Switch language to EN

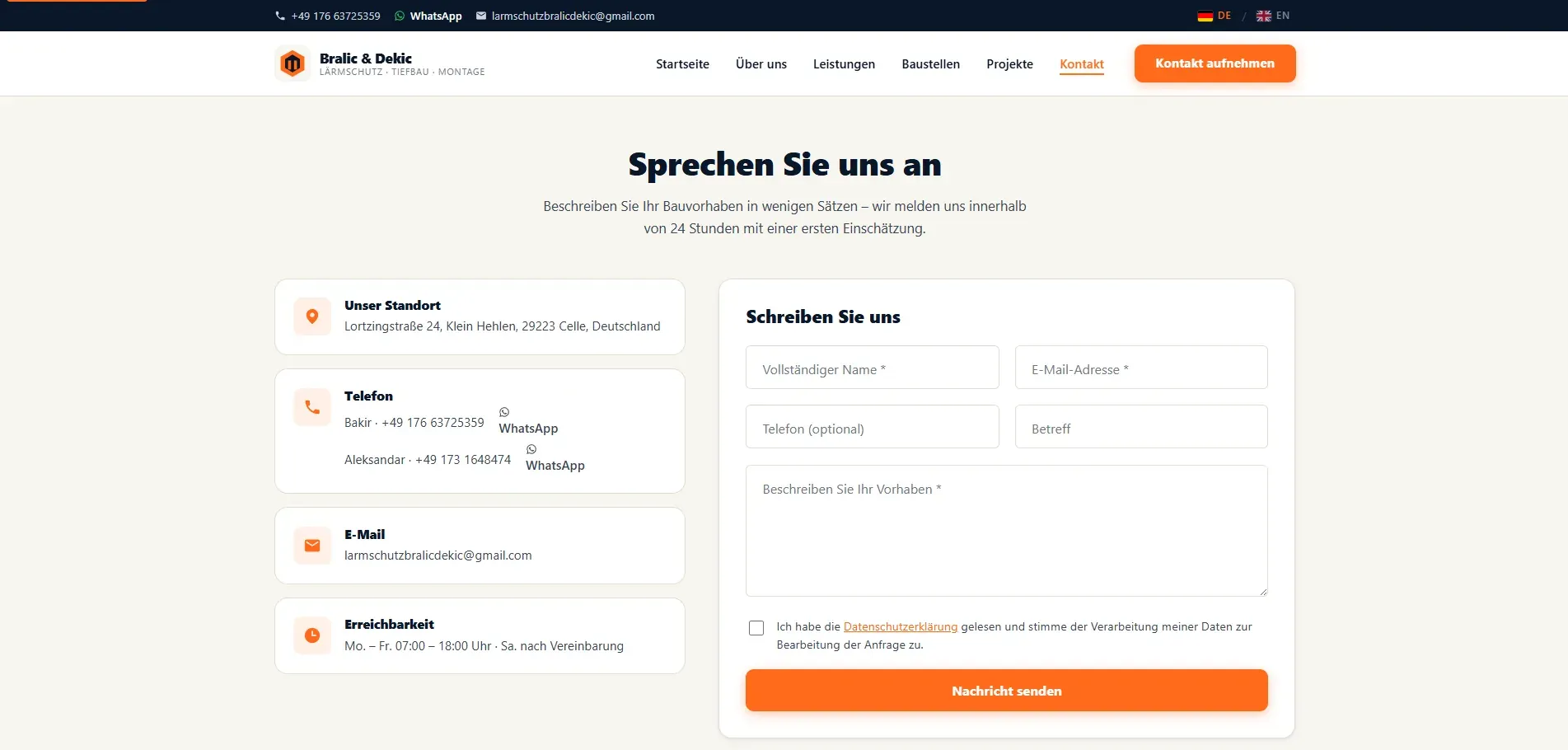1283,16
